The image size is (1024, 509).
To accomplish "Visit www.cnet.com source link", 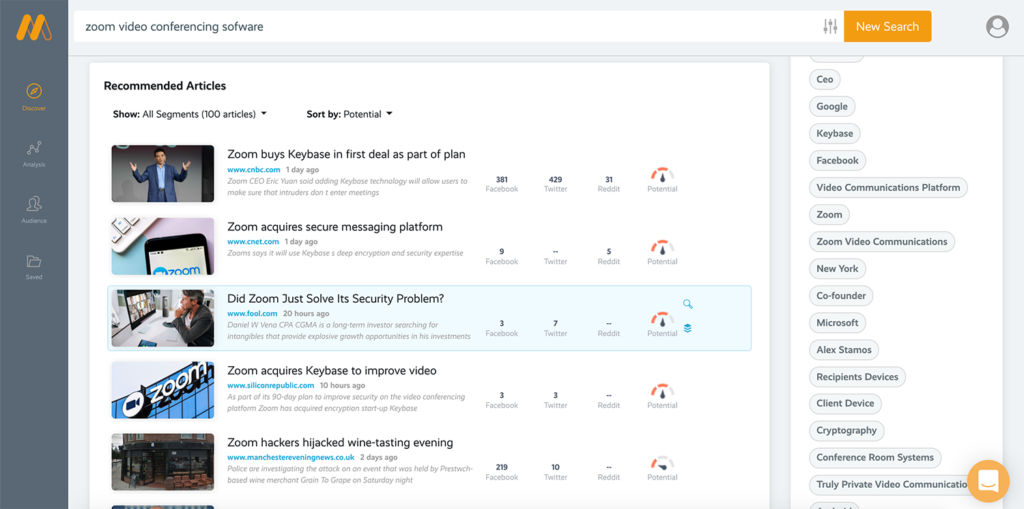I will point(253,242).
